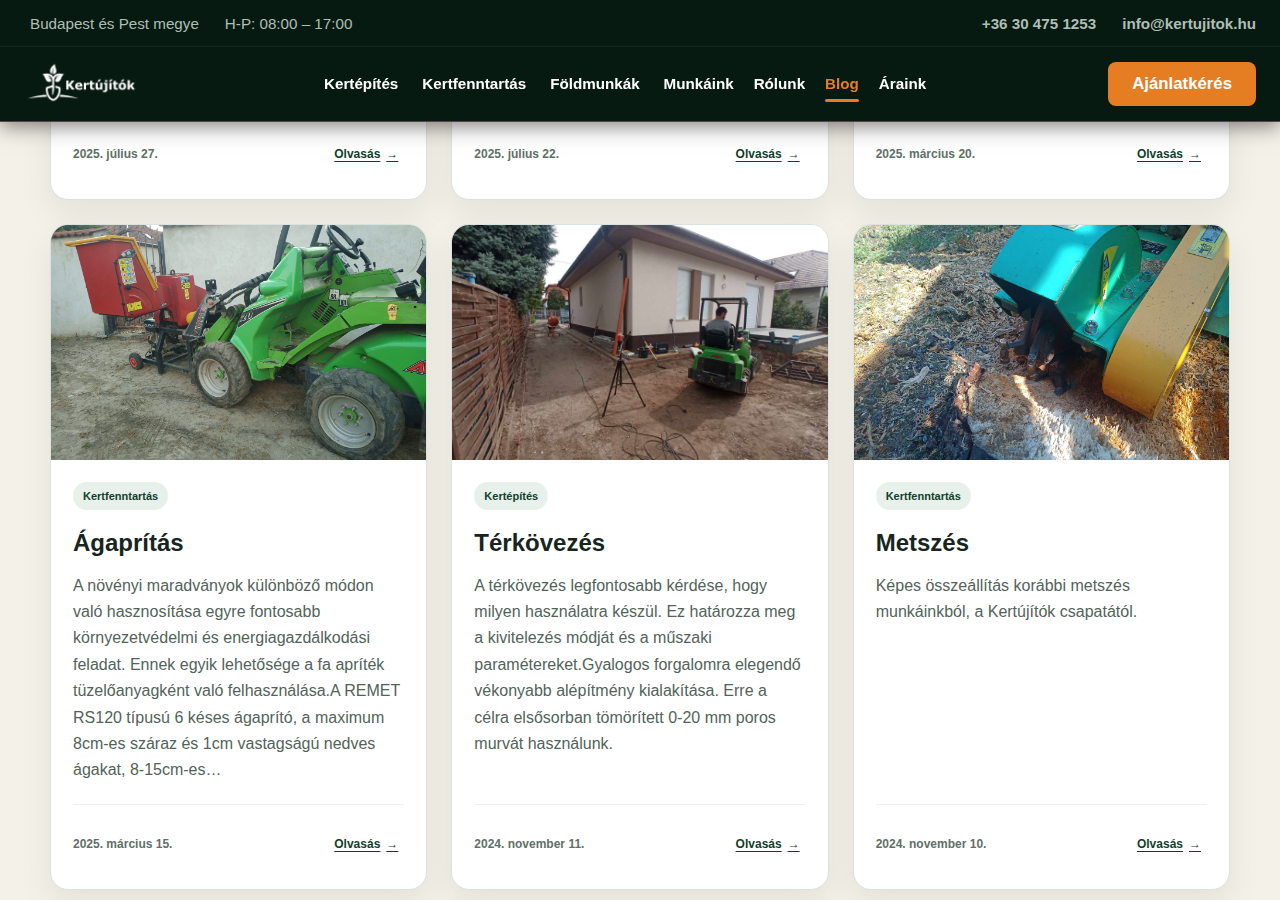
Task: Click the Ágaprítás excerpt paragraph
Action: pyautogui.click(x=238, y=677)
